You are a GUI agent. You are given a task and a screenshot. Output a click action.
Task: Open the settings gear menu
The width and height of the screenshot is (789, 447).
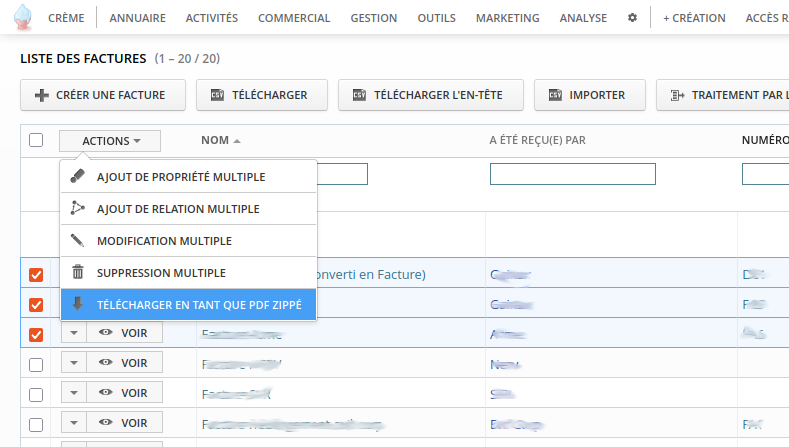click(x=631, y=18)
